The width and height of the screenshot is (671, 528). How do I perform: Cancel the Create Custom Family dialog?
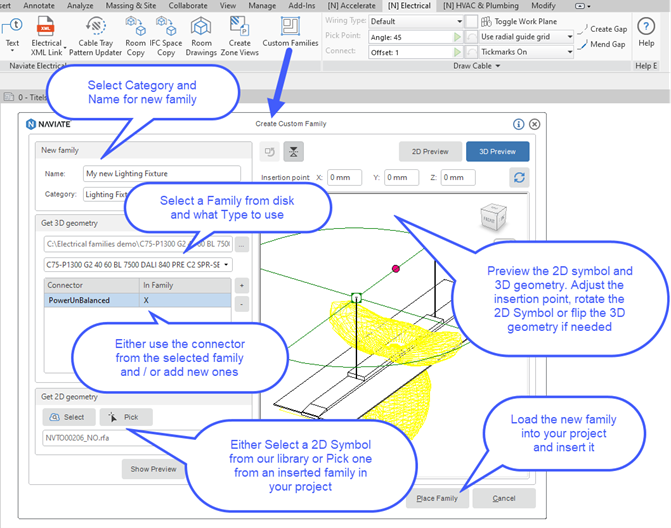coord(504,498)
